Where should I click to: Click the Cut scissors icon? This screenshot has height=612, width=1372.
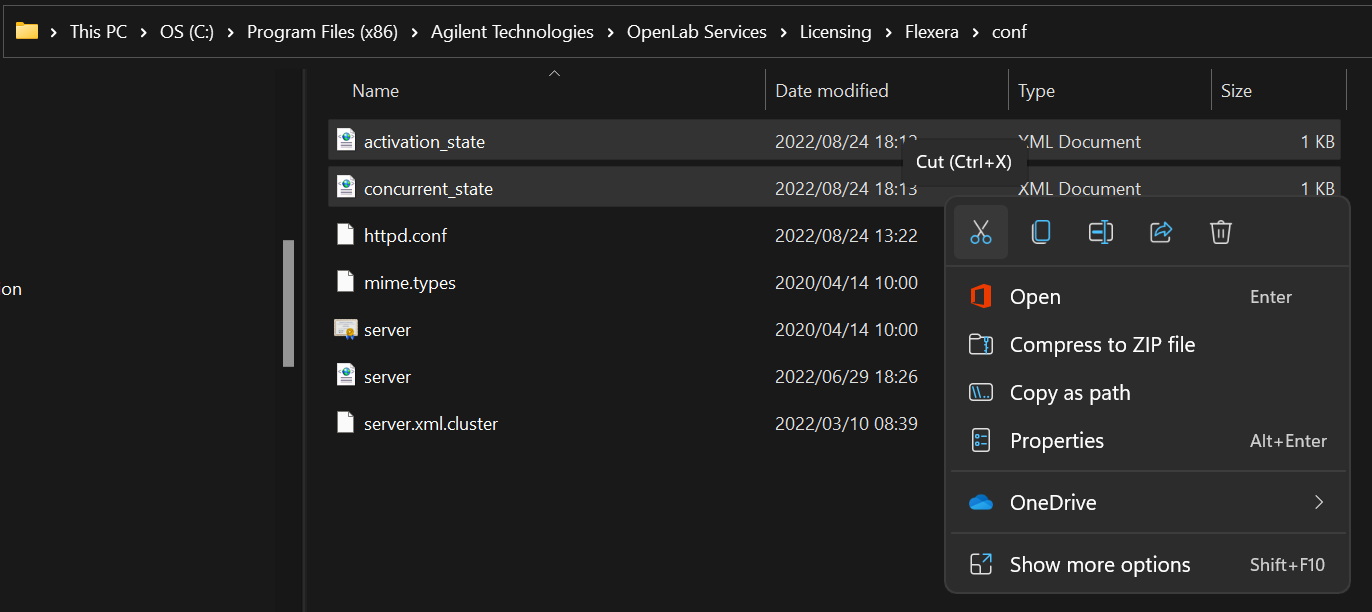click(x=980, y=232)
